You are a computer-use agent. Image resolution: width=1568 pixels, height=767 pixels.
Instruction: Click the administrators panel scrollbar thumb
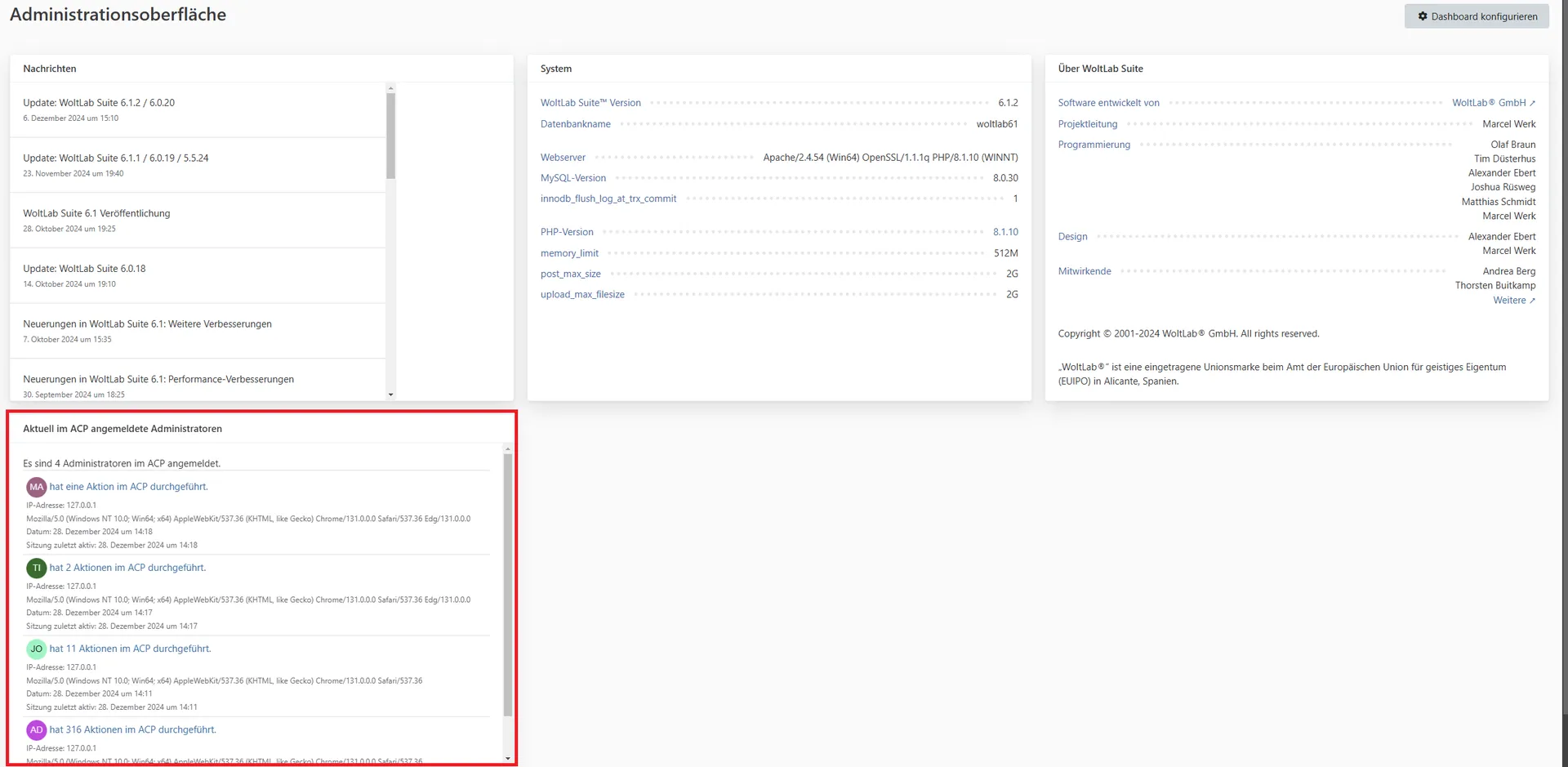coord(507,584)
